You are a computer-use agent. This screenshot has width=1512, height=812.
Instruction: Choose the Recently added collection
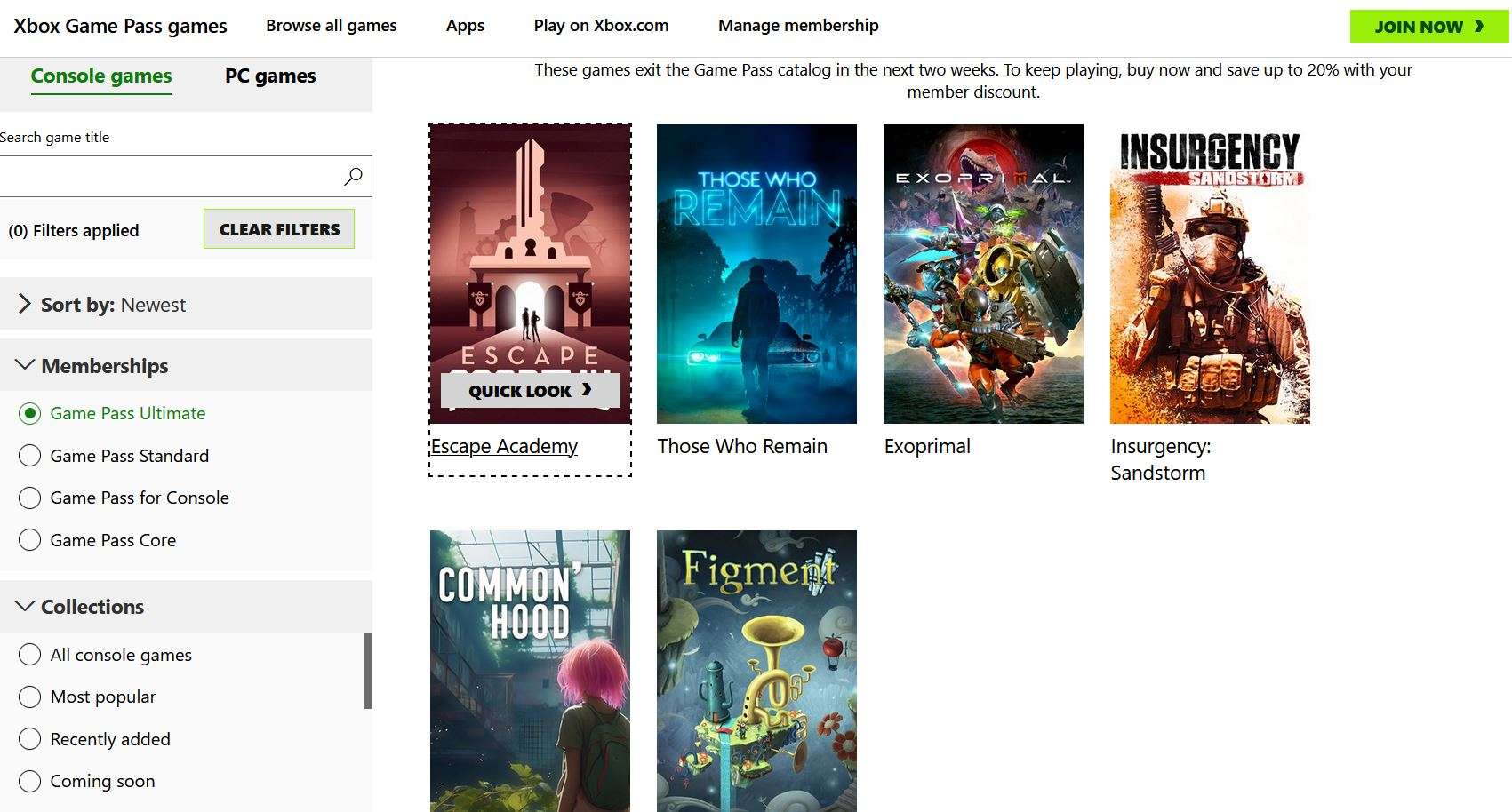[94, 739]
